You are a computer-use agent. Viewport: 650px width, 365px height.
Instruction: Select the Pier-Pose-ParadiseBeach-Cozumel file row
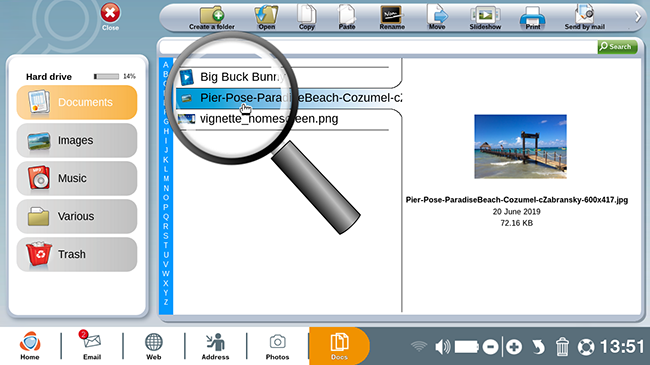point(289,98)
